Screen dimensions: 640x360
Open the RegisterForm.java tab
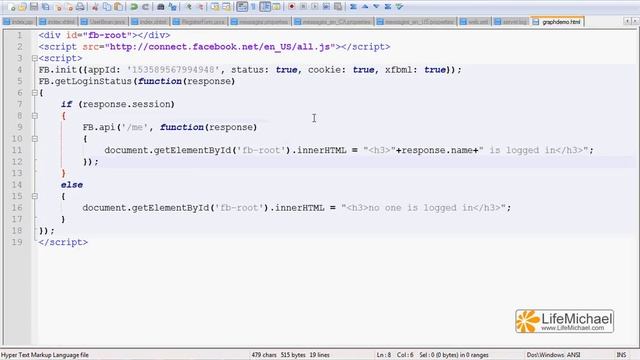coord(200,22)
